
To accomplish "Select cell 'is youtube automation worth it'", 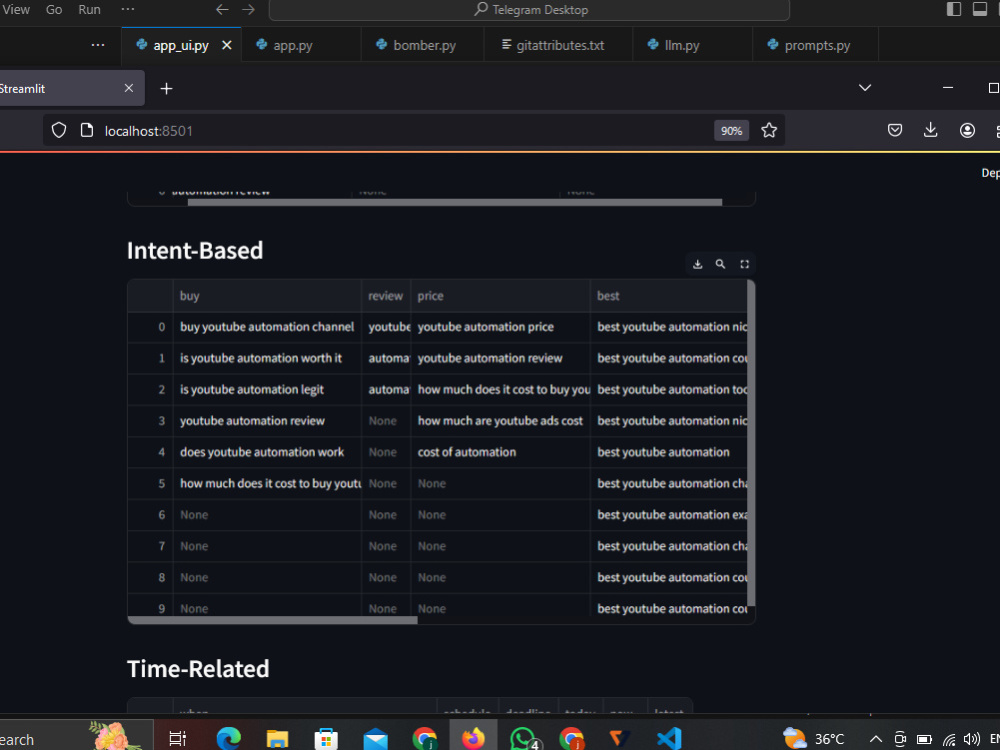I will 267,358.
